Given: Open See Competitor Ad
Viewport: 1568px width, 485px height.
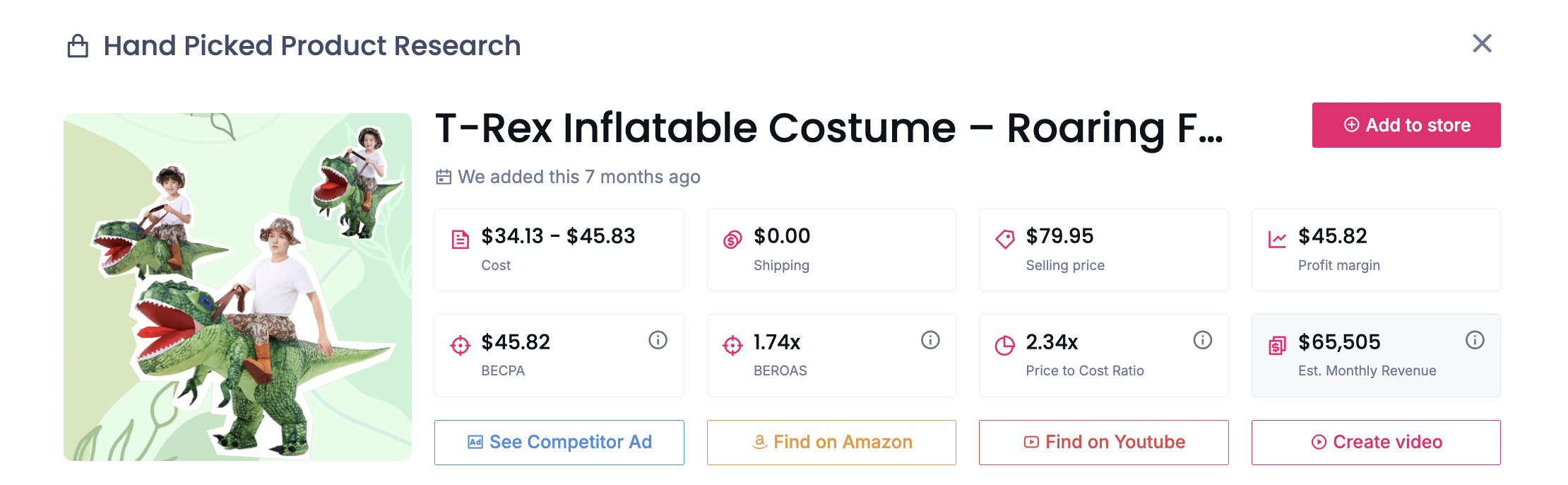Looking at the screenshot, I should coord(559,443).
